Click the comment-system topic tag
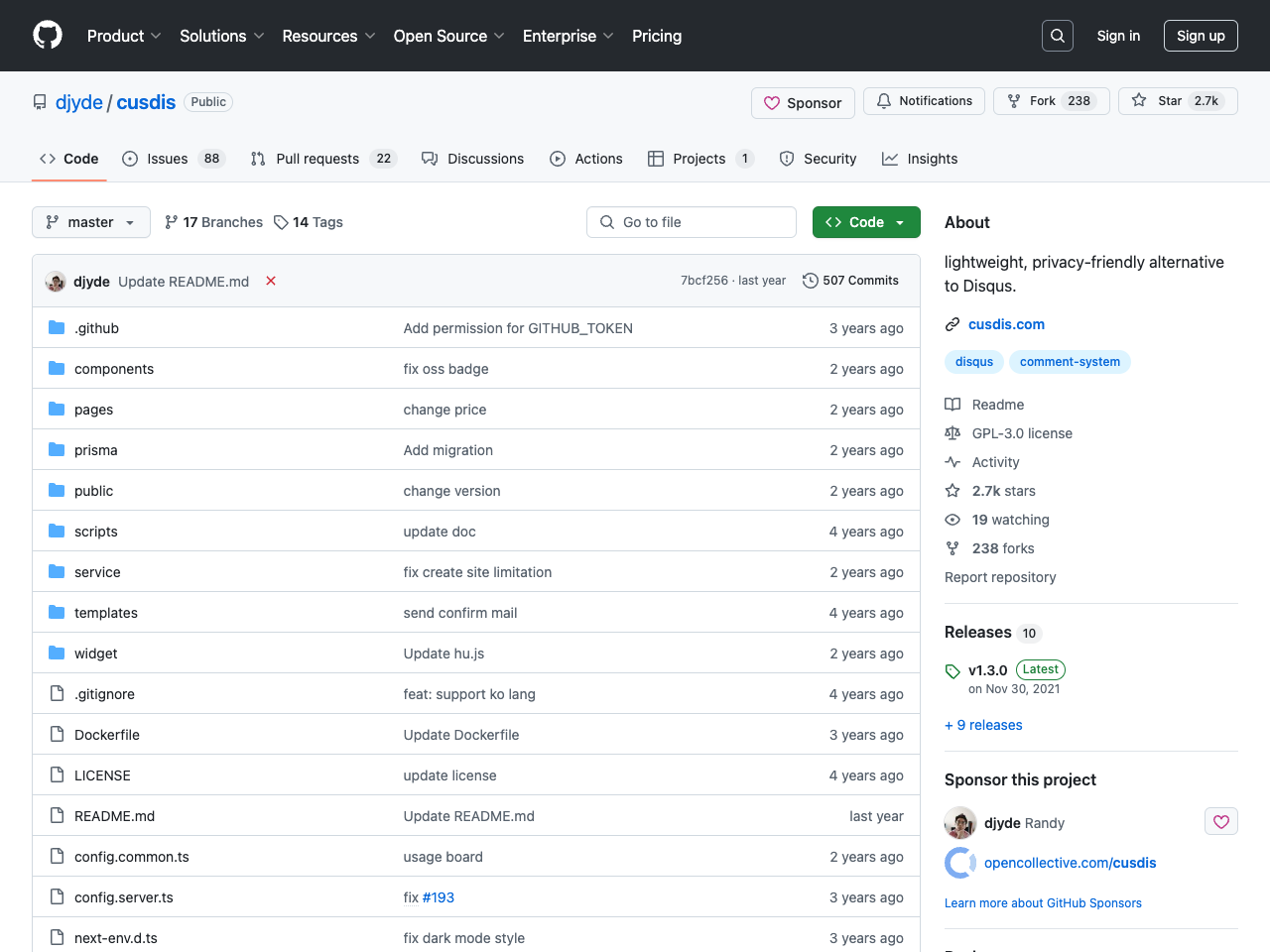The height and width of the screenshot is (952, 1270). click(1070, 362)
